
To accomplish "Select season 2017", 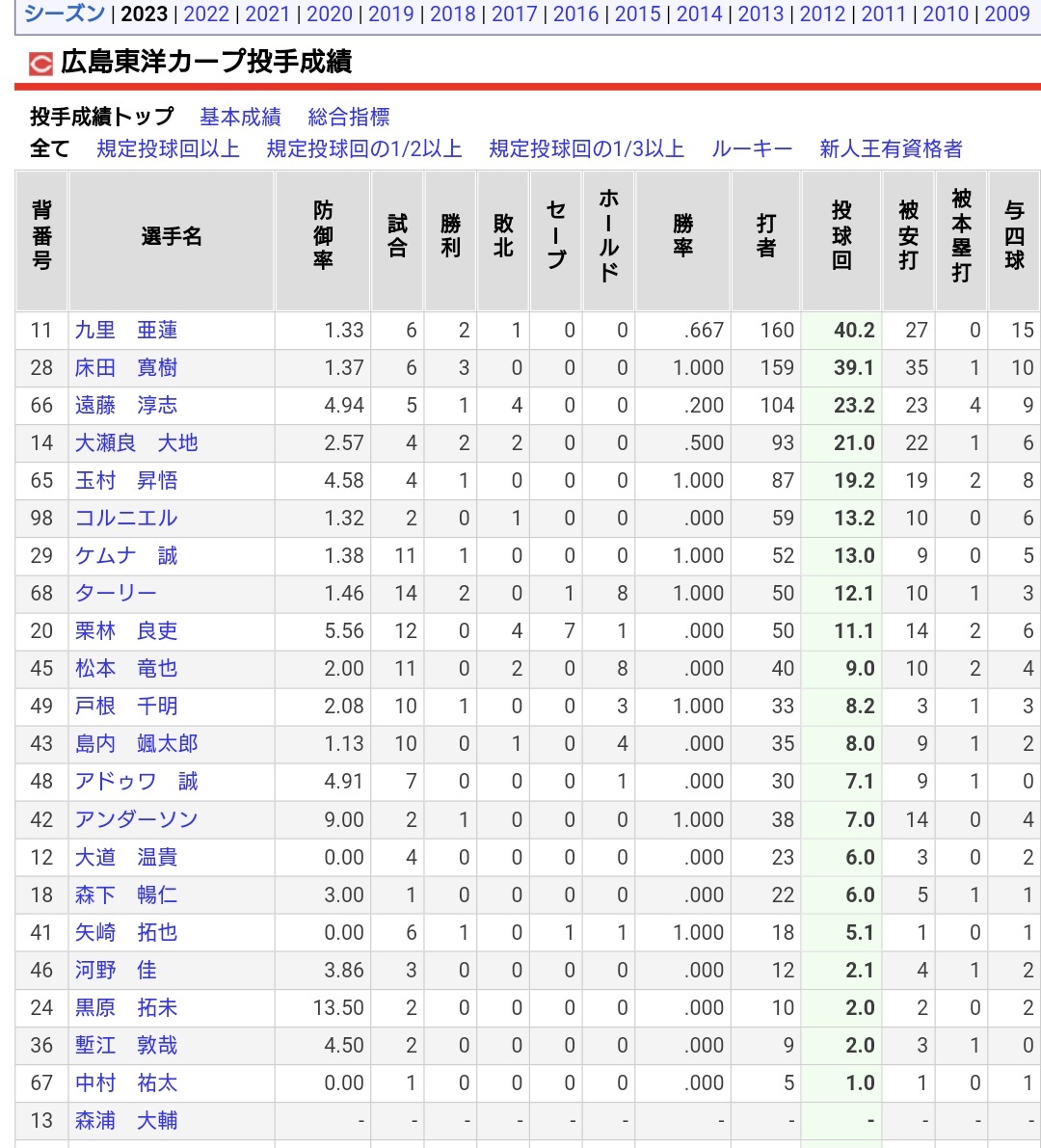I will tap(514, 13).
